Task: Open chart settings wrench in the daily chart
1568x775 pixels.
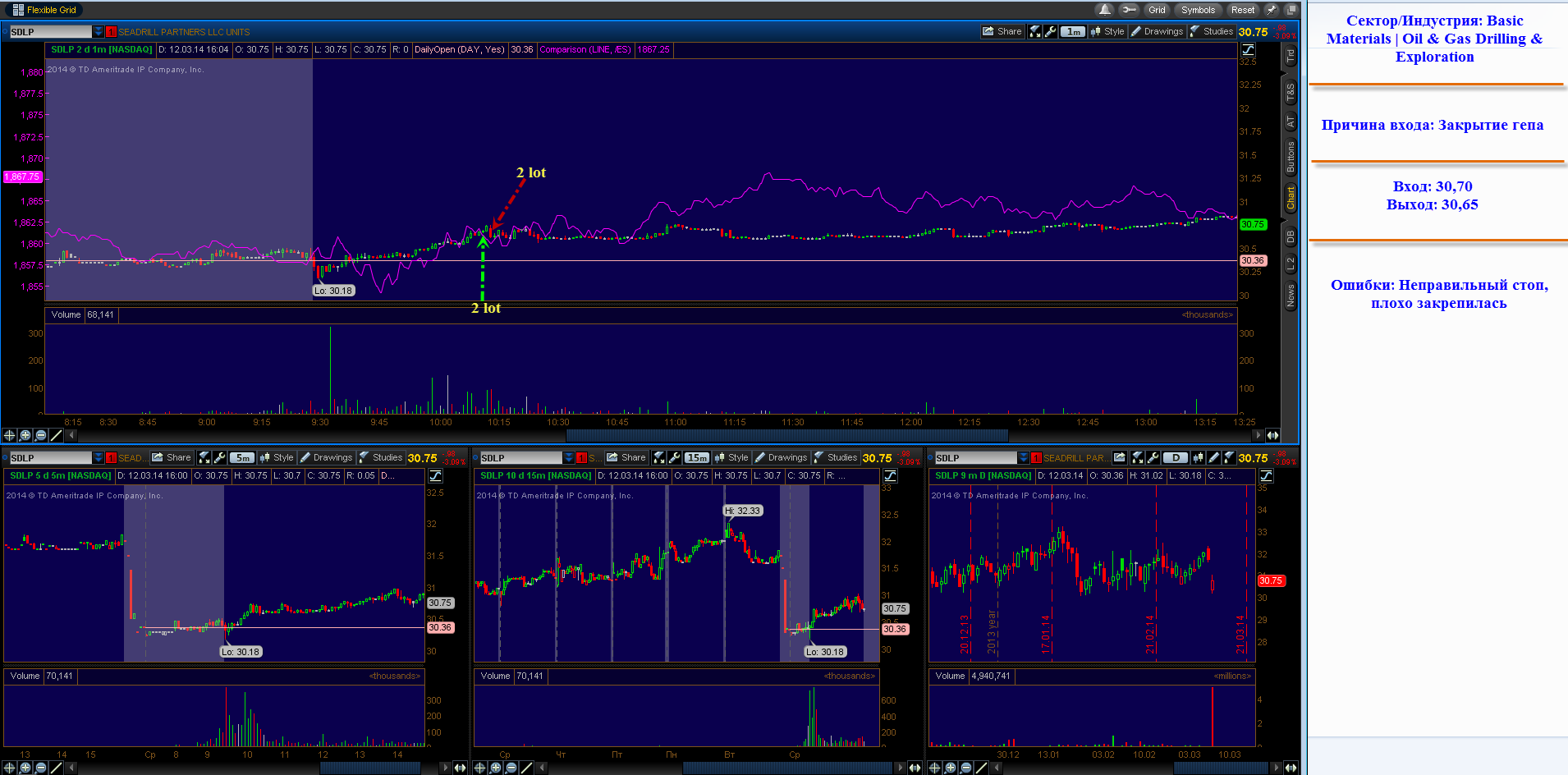Action: point(1153,457)
